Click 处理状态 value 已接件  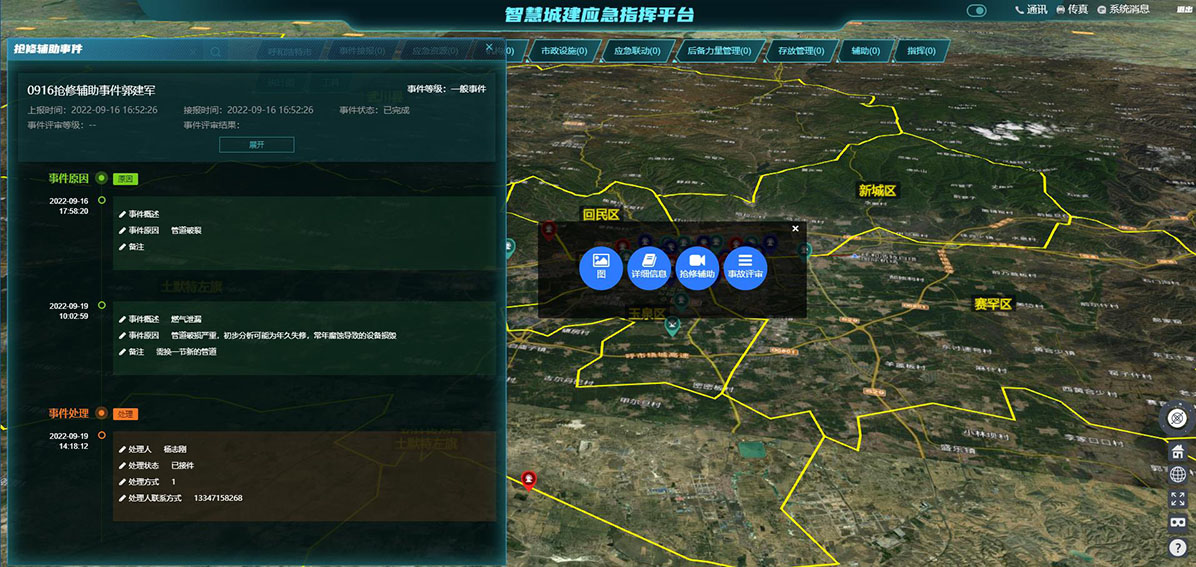tap(182, 465)
